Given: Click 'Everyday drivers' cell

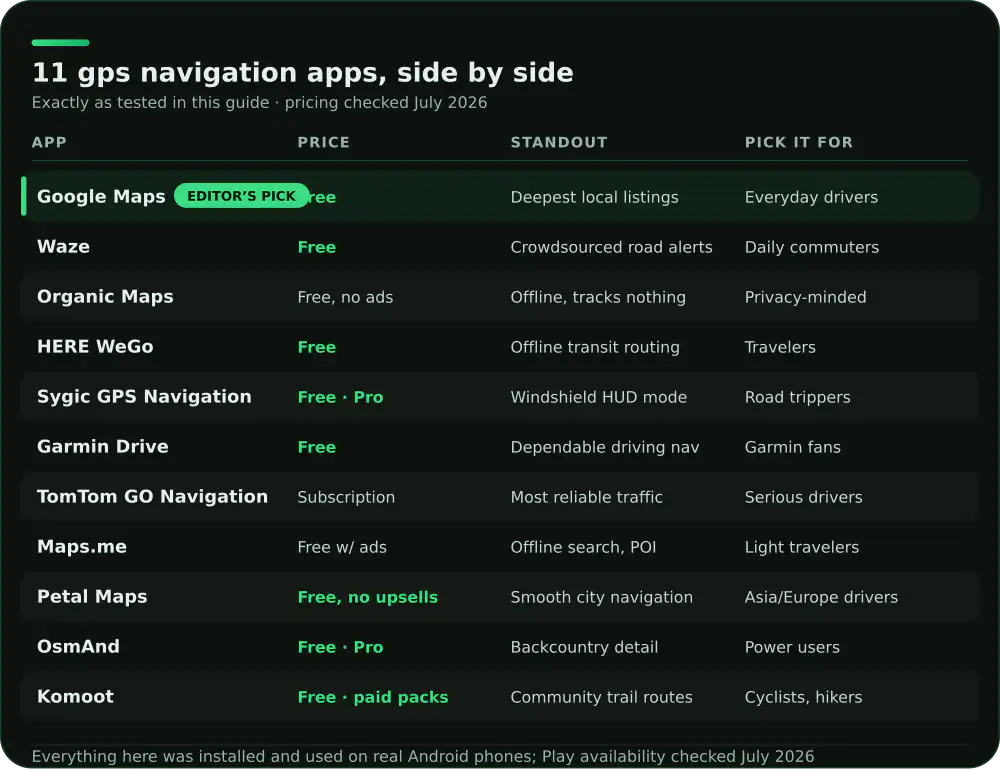Looking at the screenshot, I should 811,197.
